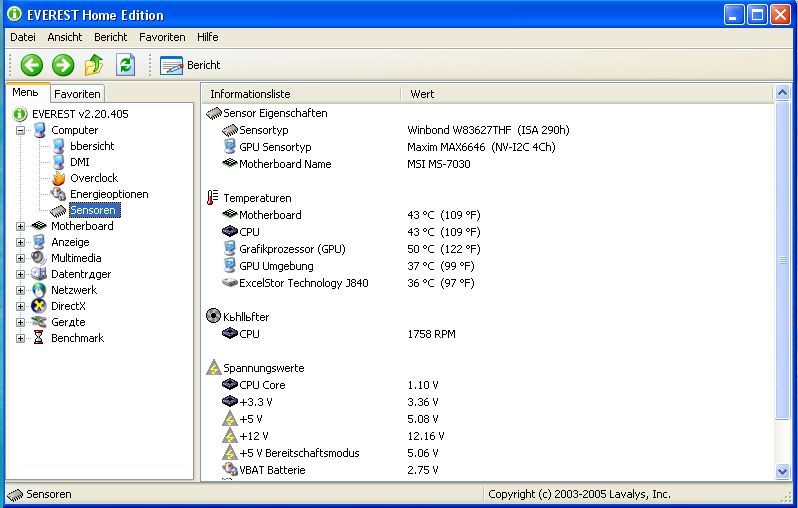Click the Sensoren status bar chip icon
This screenshot has width=798, height=508.
tap(15, 494)
